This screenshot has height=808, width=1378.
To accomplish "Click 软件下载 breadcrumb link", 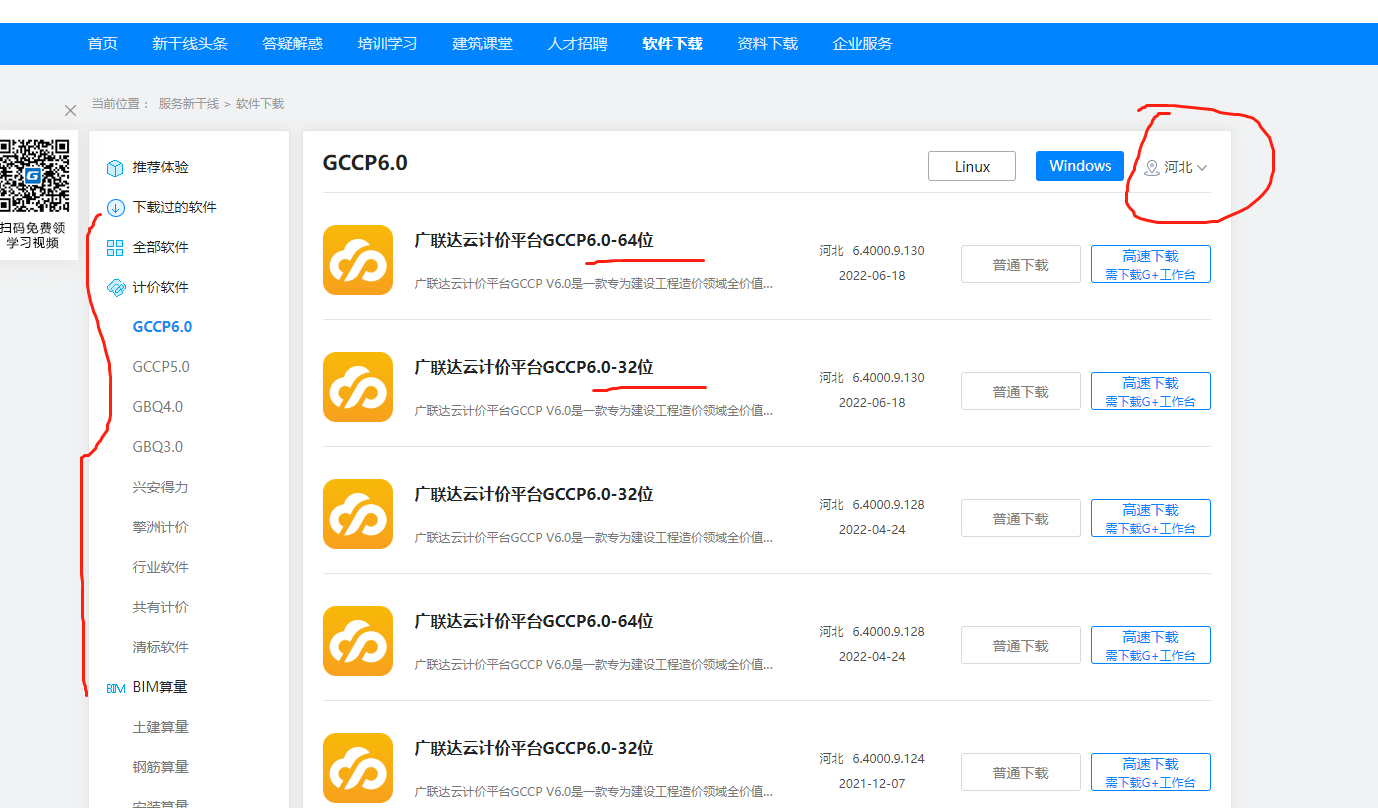I will [x=260, y=104].
